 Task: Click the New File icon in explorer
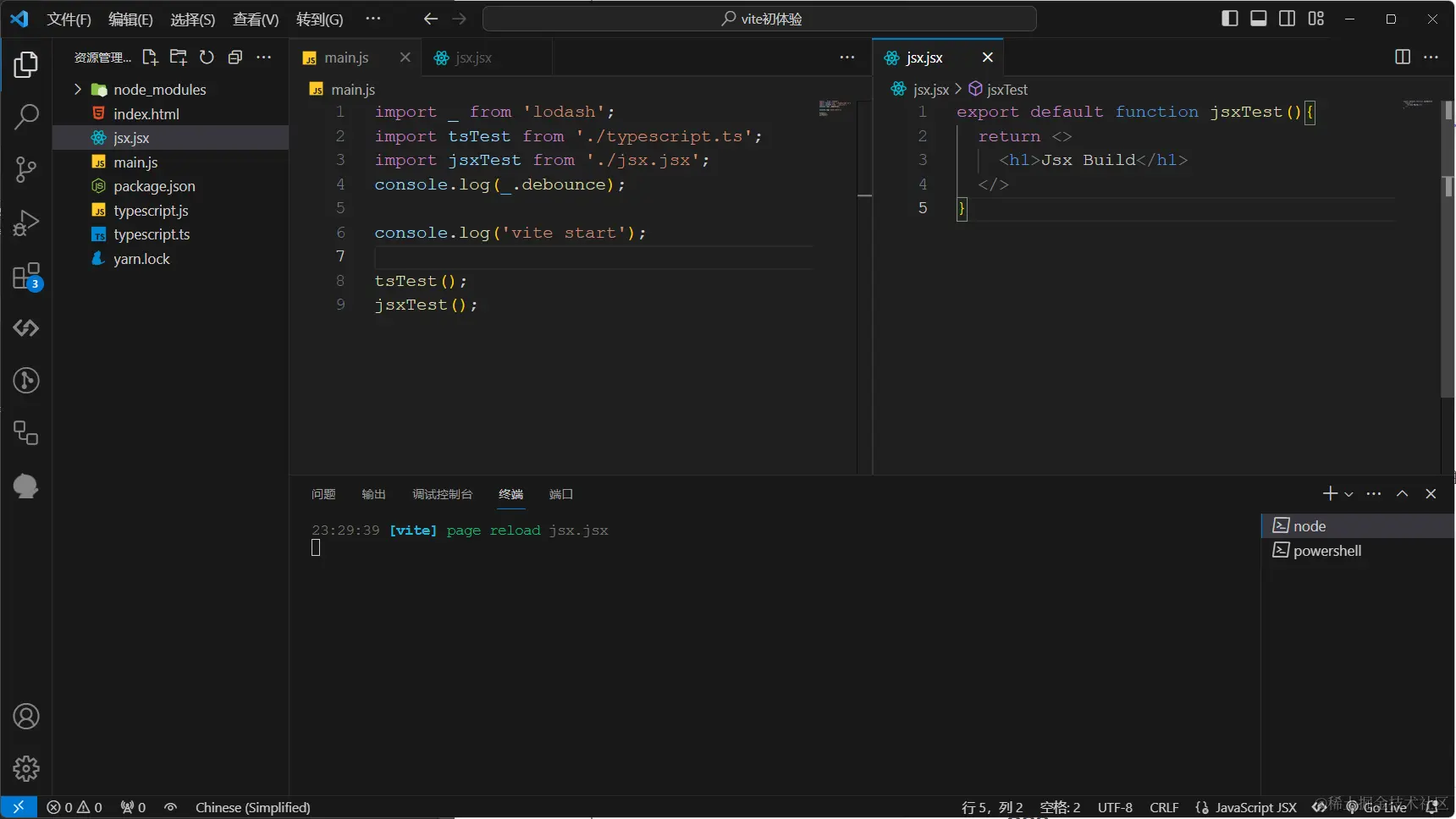[x=150, y=58]
